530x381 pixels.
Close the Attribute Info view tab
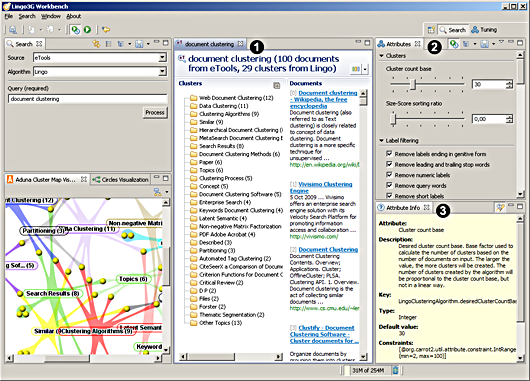coord(427,207)
